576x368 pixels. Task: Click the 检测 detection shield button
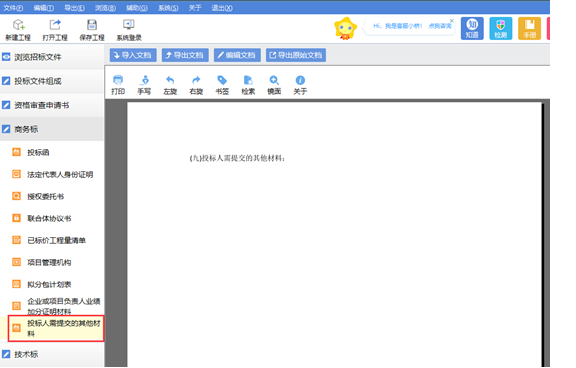501,28
